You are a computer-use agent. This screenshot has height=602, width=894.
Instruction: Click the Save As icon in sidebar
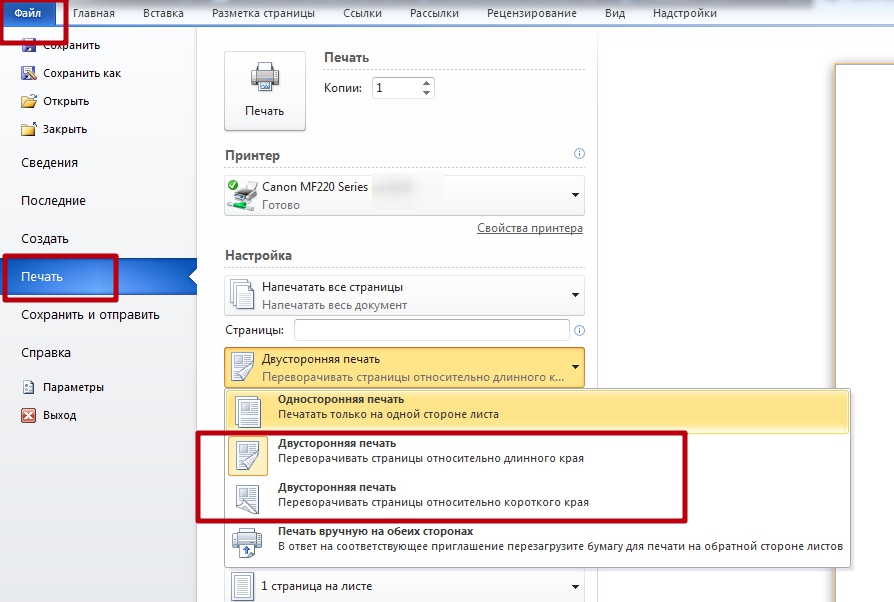coord(29,73)
